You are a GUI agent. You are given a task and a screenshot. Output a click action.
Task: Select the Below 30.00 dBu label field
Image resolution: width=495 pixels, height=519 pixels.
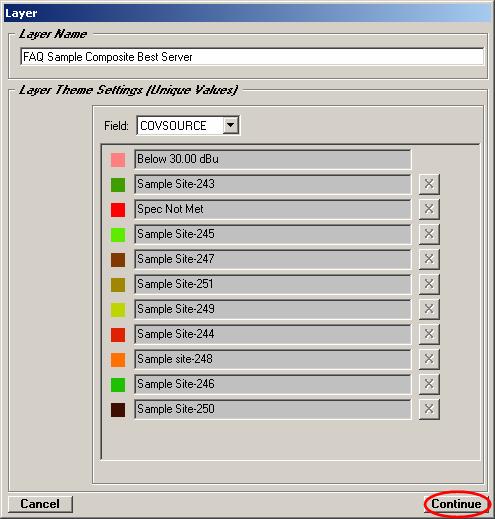273,159
